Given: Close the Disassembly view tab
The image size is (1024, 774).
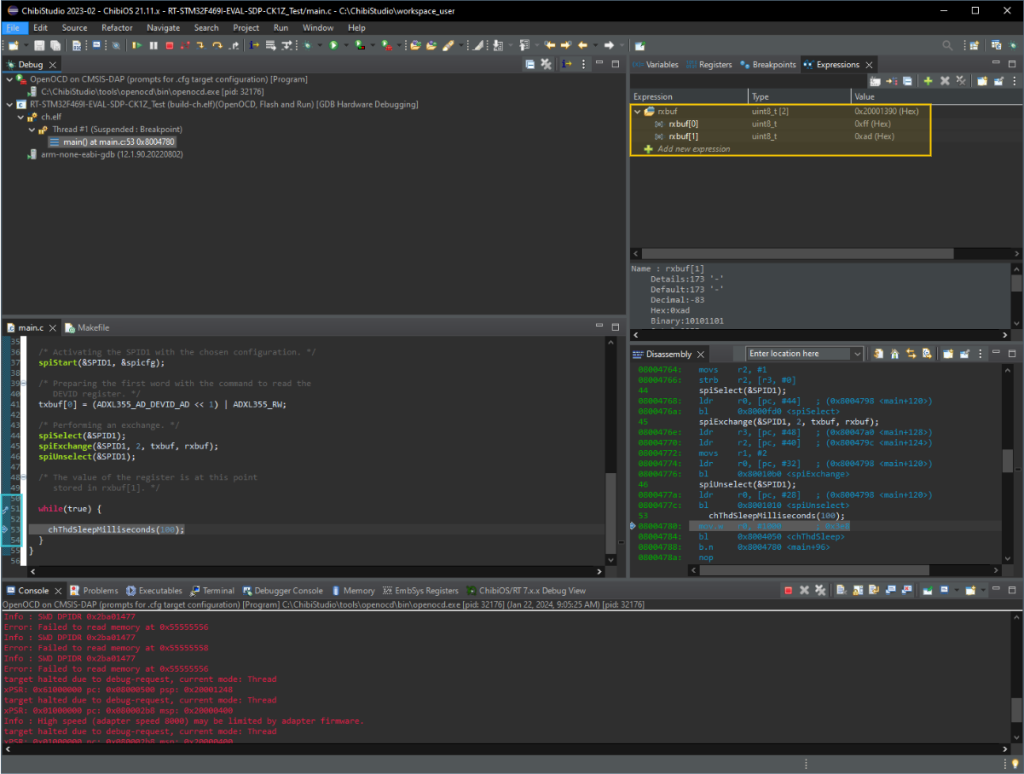Looking at the screenshot, I should click(701, 354).
